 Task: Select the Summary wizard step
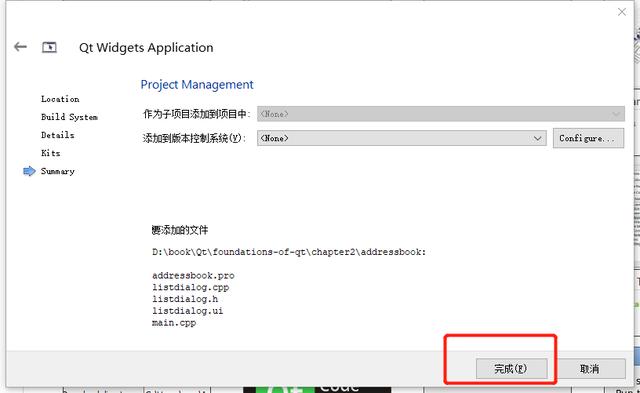click(58, 171)
